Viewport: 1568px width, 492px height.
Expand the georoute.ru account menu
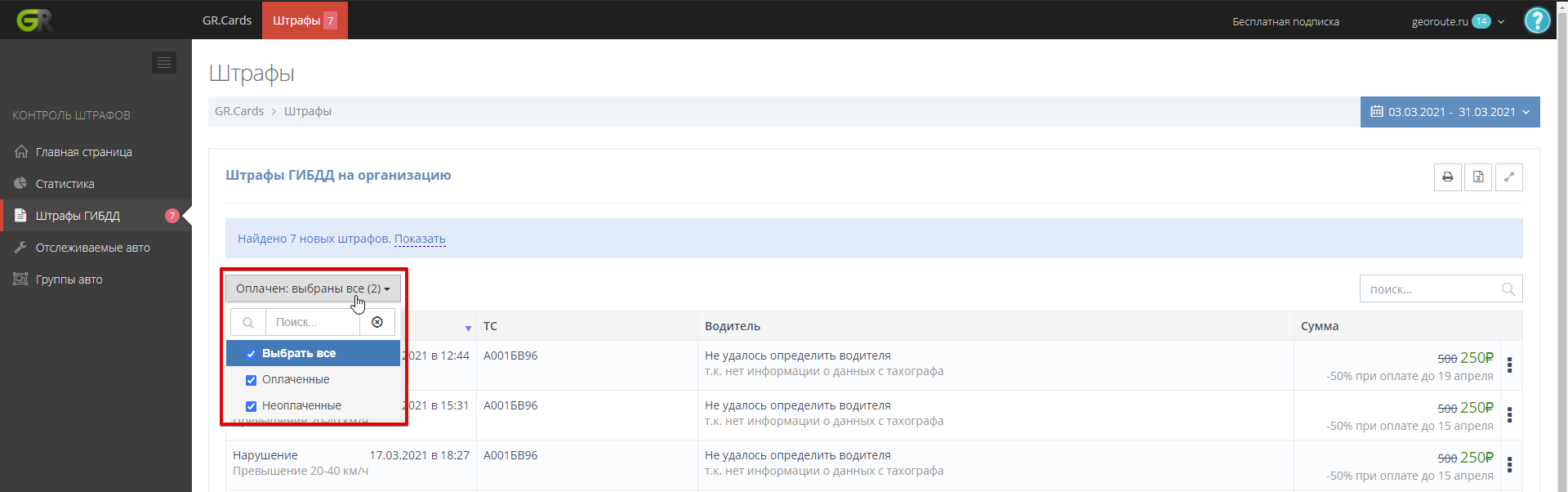point(1457,21)
